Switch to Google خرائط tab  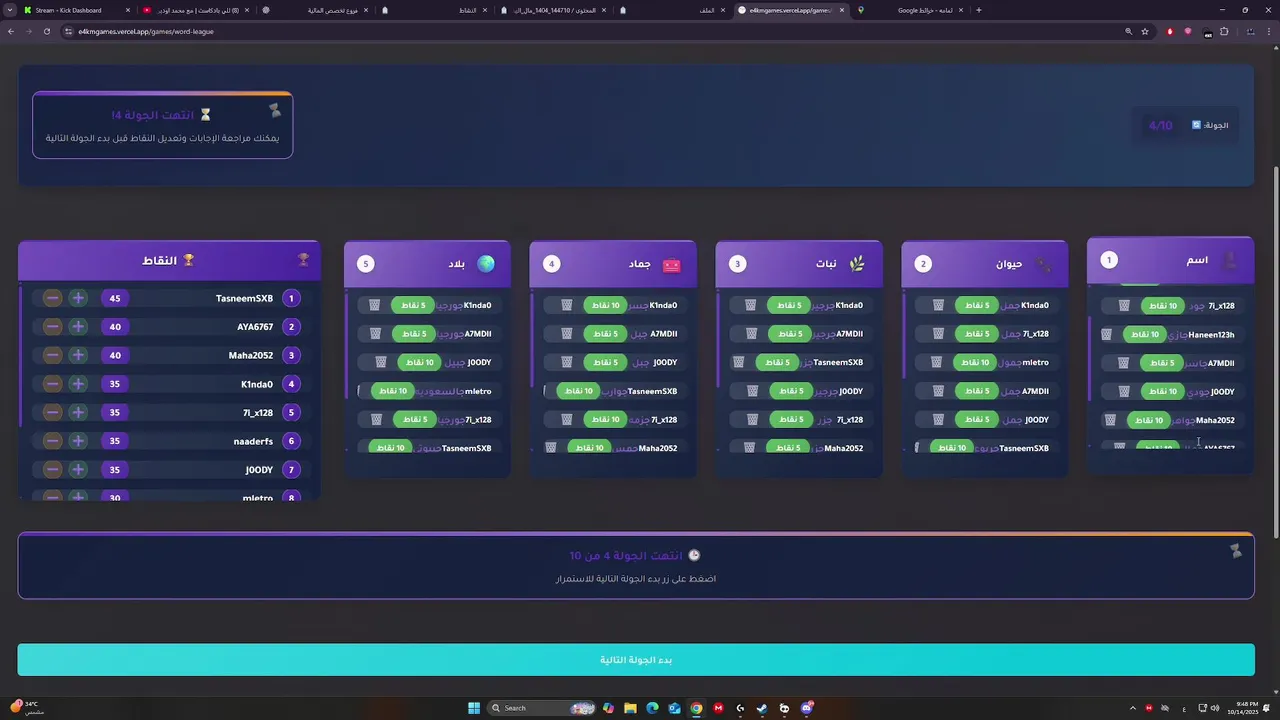point(911,10)
